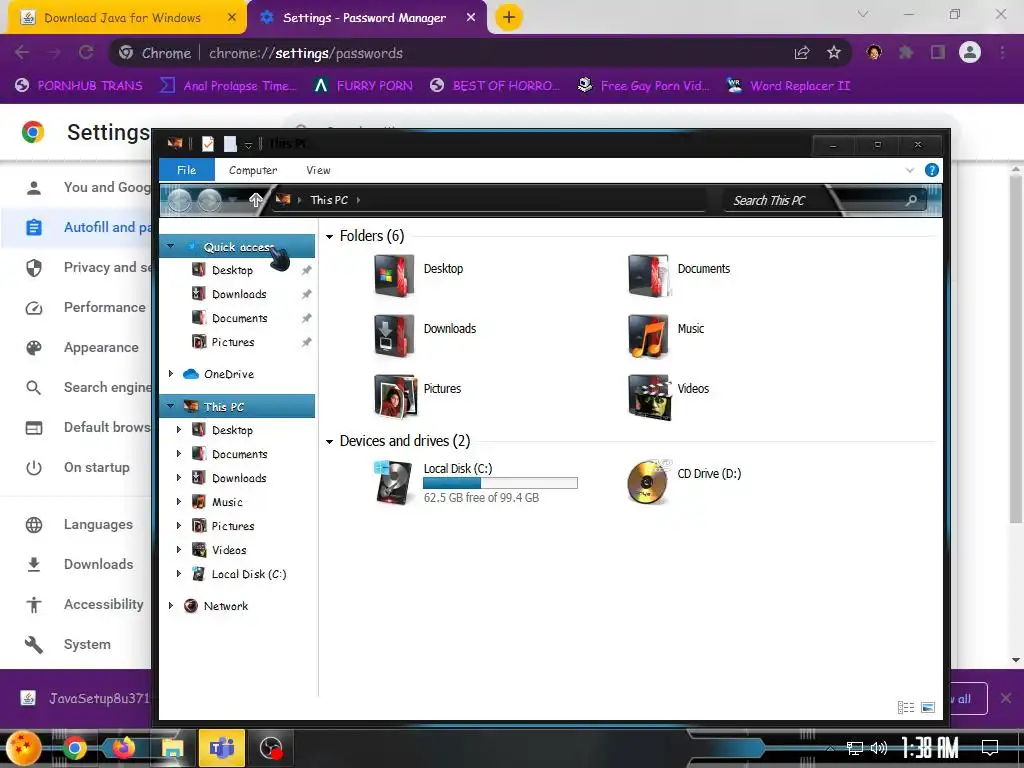
Task: Select the Local Disk (C:) drive icon
Action: (394, 482)
